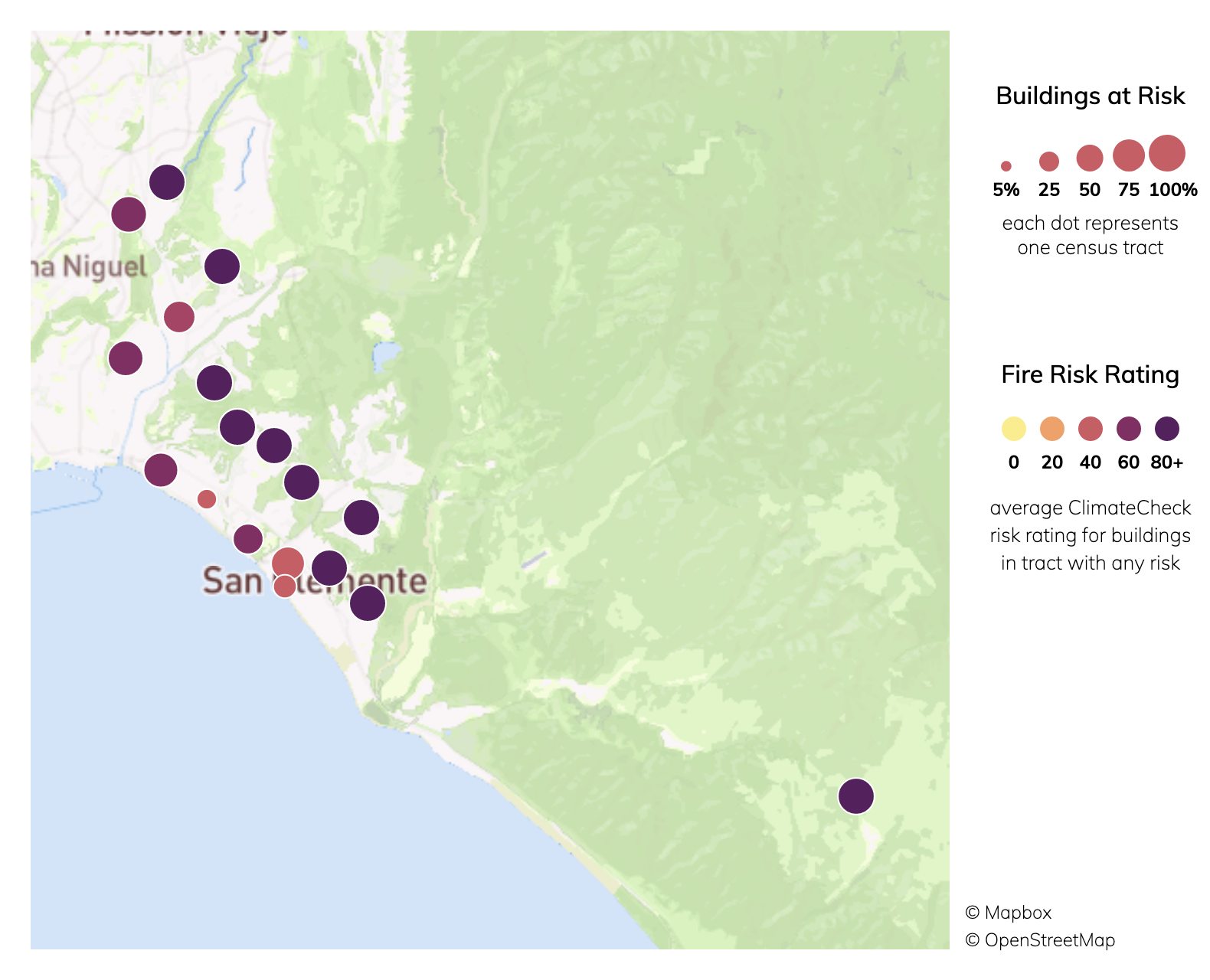The width and height of the screenshot is (1210, 980).
Task: Select the dark purple 80+ risk swatch
Action: 1167,429
